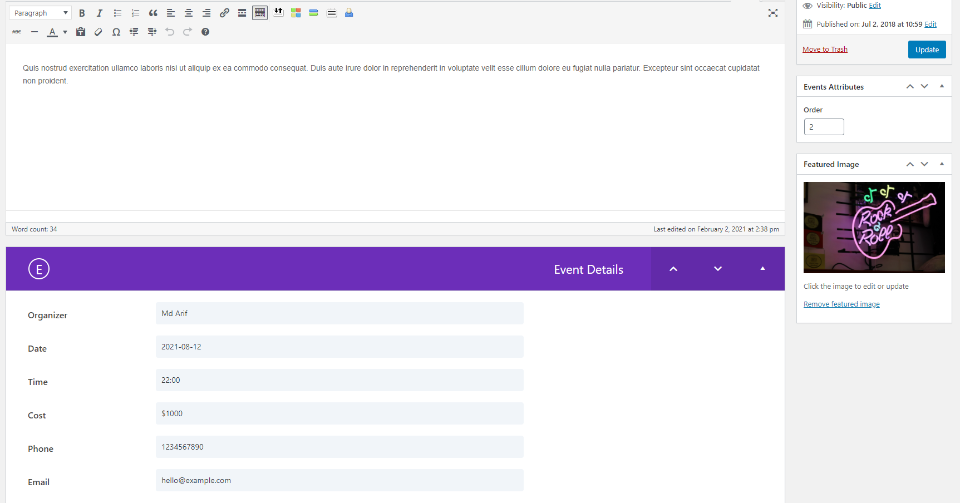Insert a blockquote
The image size is (960, 503).
pos(152,13)
